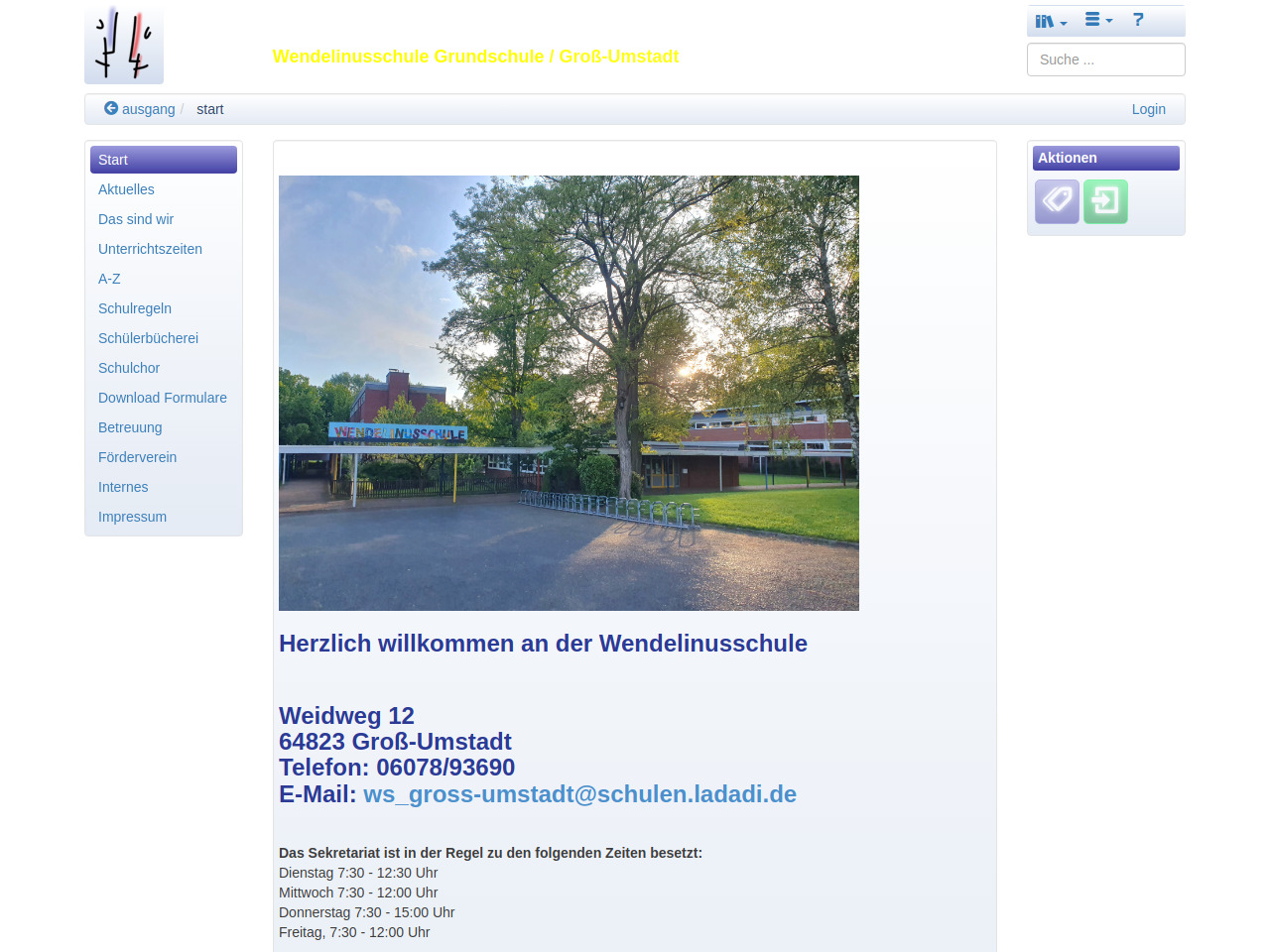
Task: Select Start in the sidebar menu
Action: tap(164, 160)
